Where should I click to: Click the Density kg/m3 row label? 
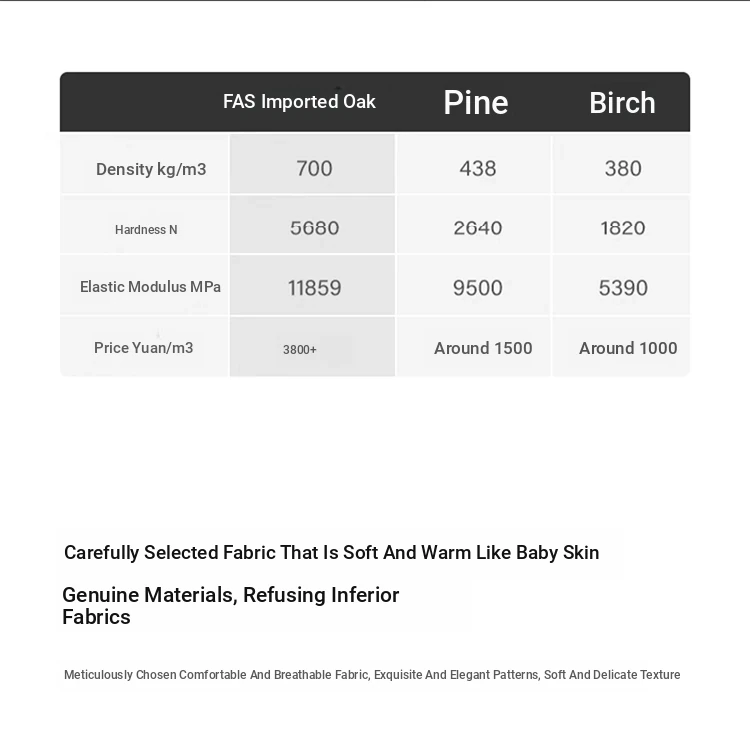[x=151, y=169]
